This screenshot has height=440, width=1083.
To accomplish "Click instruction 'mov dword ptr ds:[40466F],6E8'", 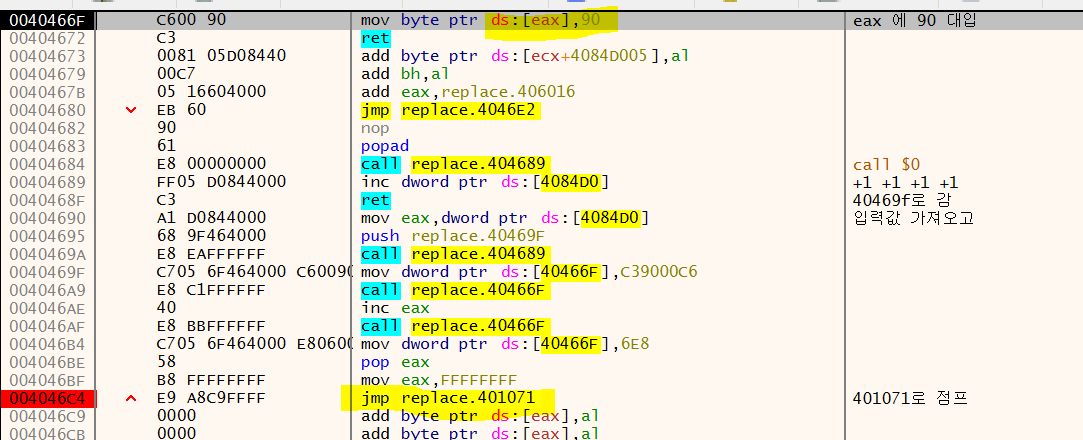I will pos(503,344).
